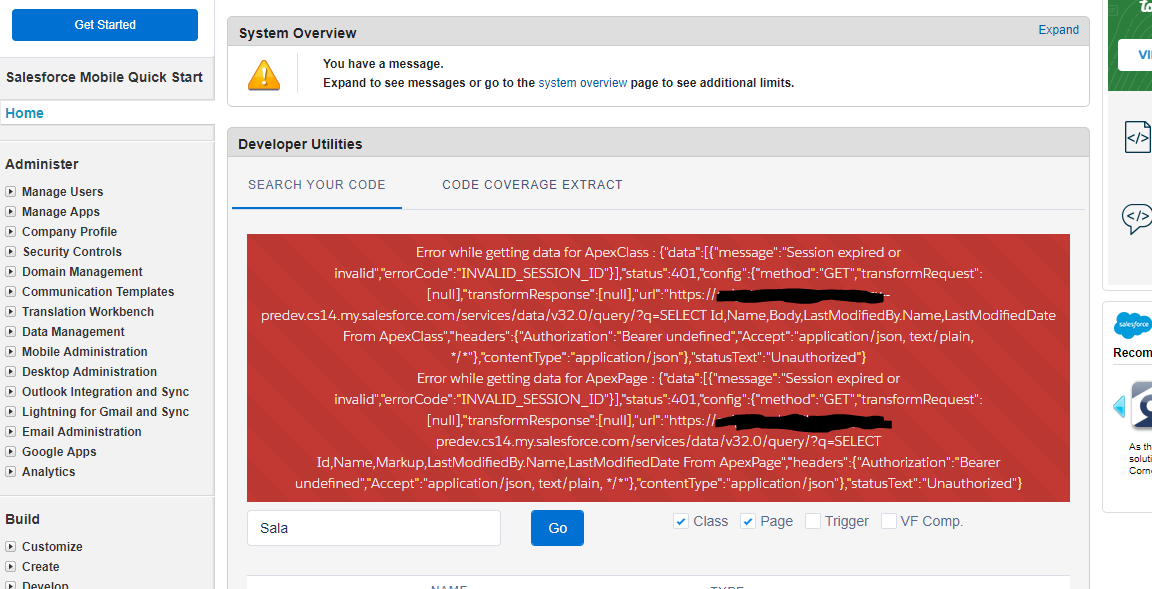Open Analytics link
The image size is (1152, 589).
(48, 471)
